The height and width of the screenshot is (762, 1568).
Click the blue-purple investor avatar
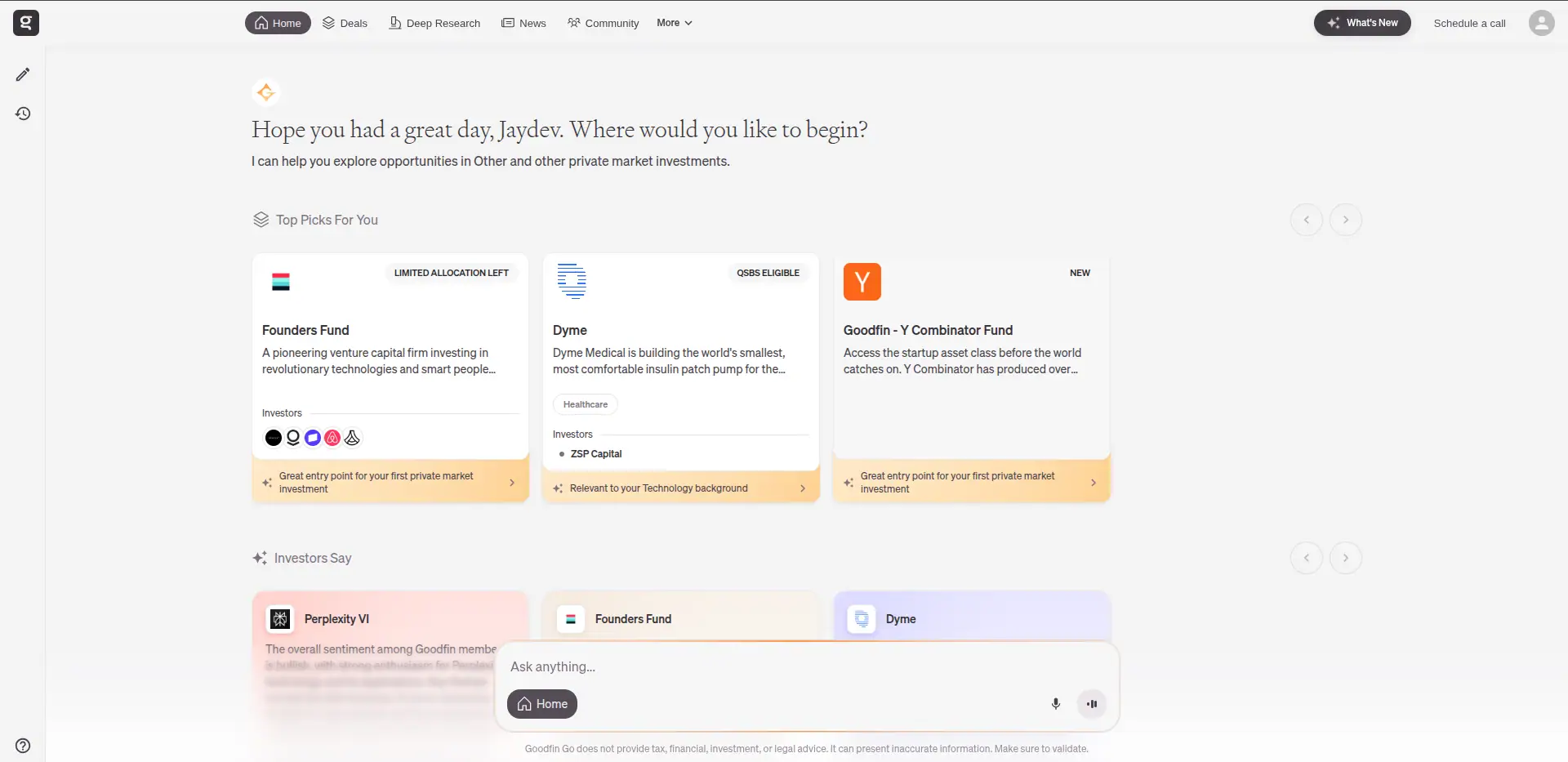click(313, 438)
